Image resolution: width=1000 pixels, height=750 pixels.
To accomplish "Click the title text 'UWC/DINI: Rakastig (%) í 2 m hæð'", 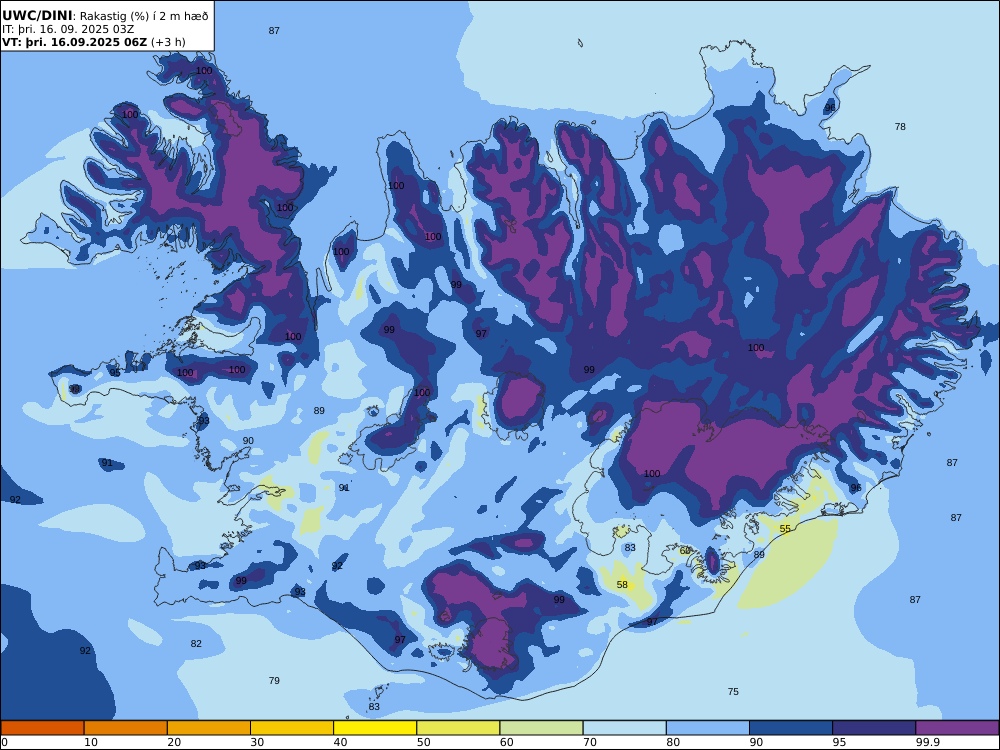I will 105,16.
